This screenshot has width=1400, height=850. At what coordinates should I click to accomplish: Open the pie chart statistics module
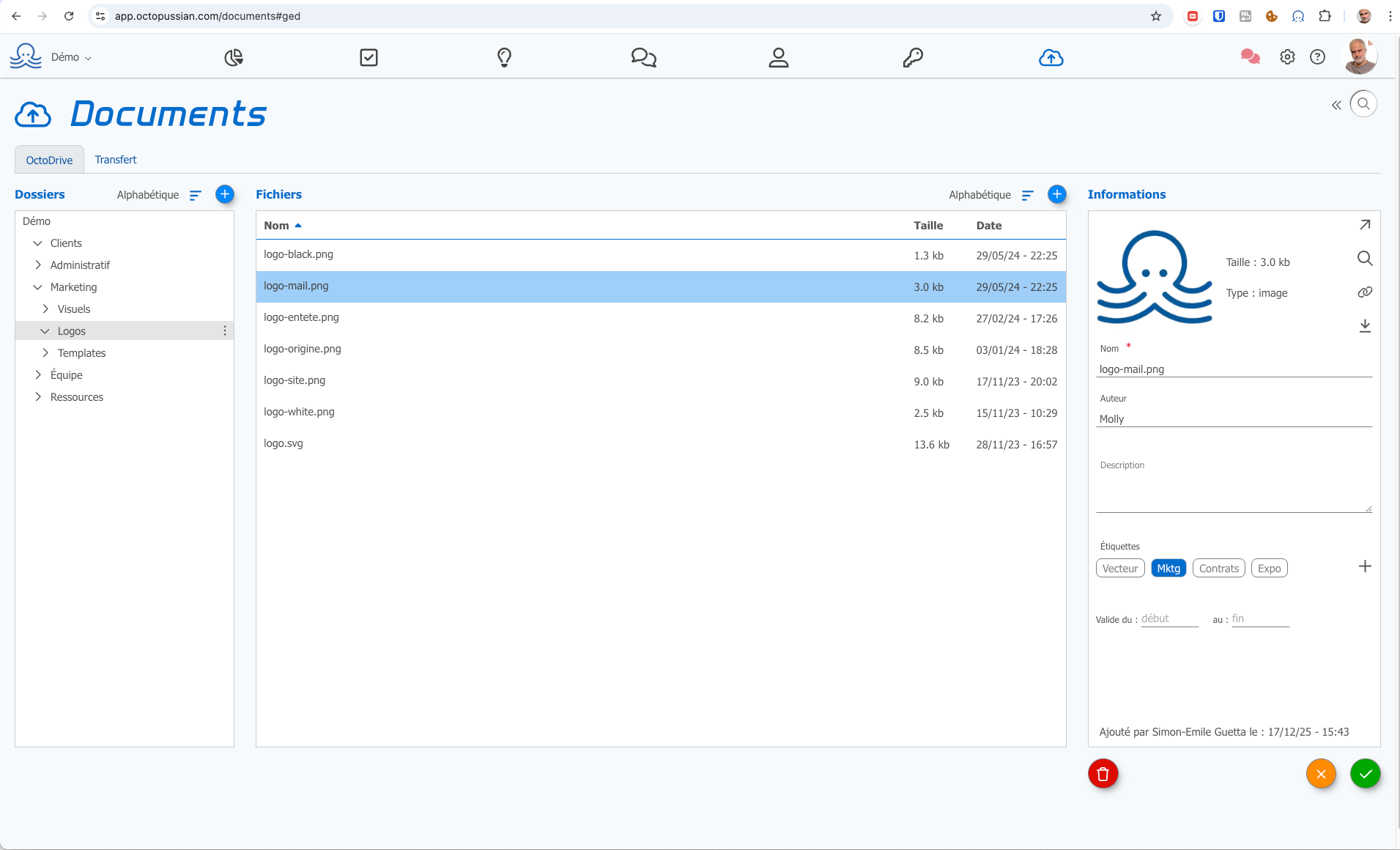(233, 57)
